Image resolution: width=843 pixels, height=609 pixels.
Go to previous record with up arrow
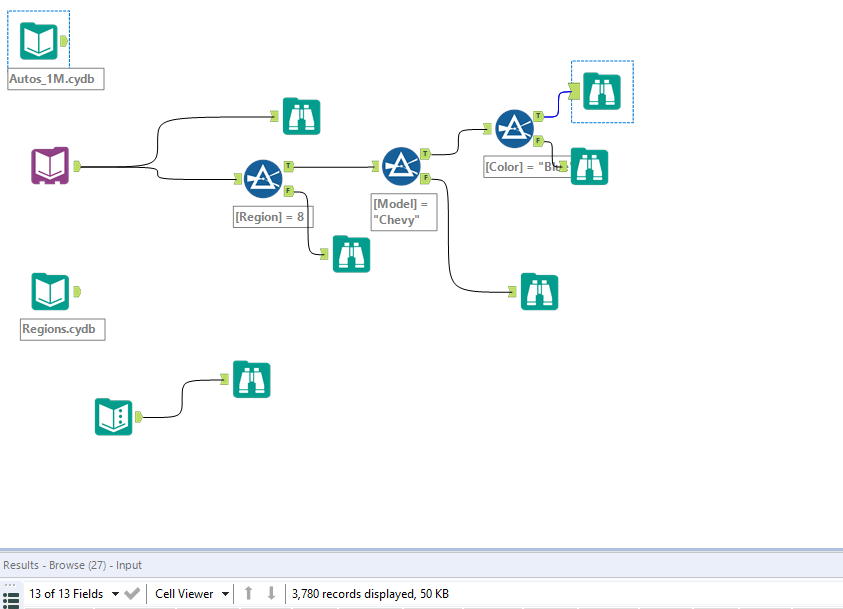click(248, 593)
